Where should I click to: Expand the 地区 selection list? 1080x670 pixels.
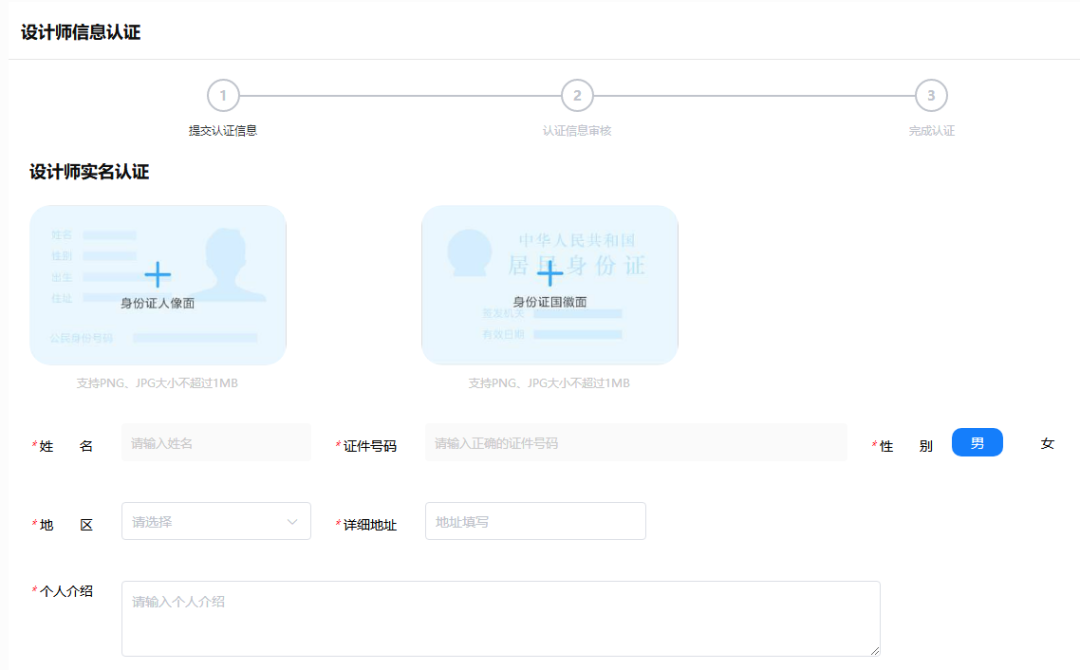coord(216,521)
